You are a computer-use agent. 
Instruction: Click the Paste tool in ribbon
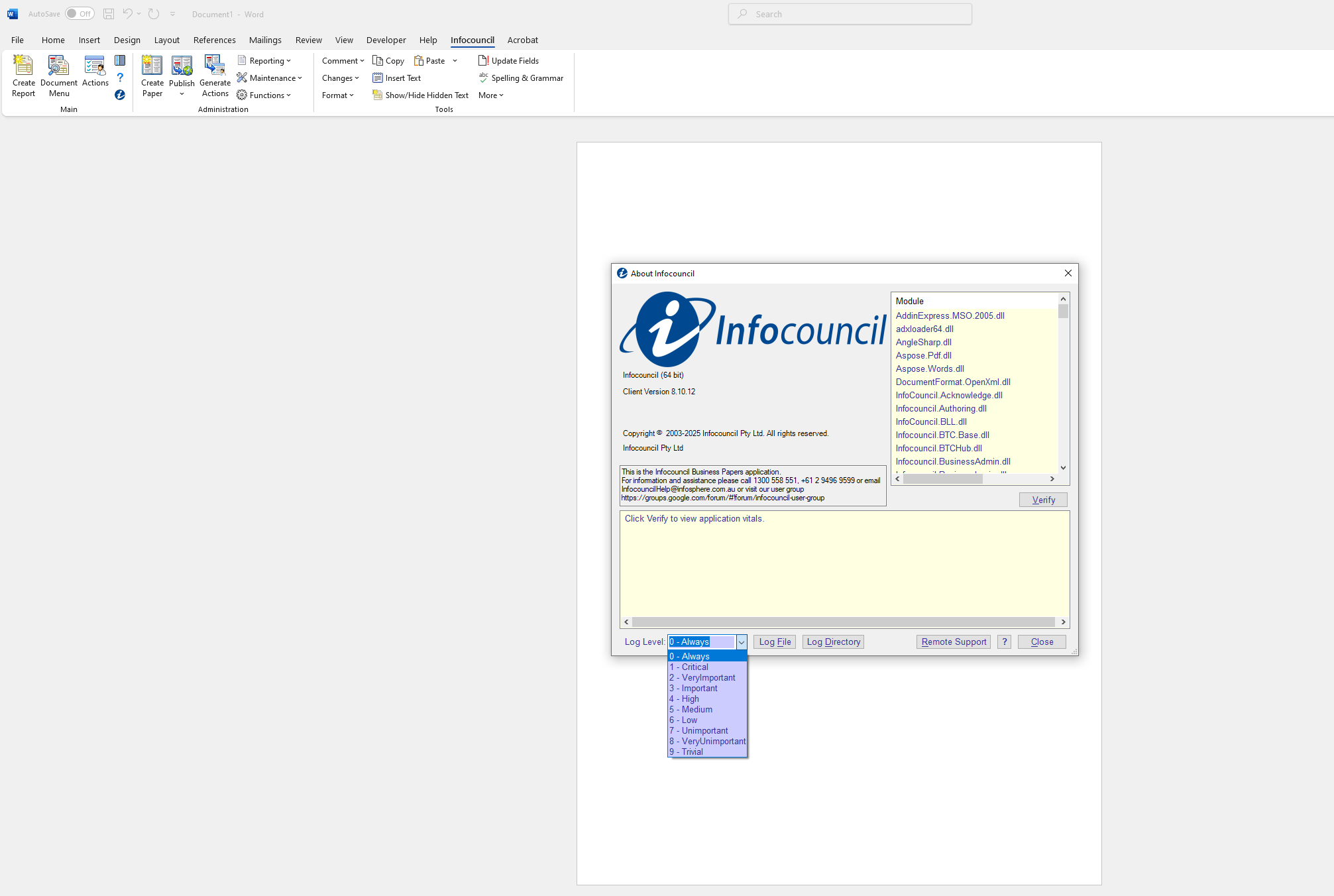point(429,60)
